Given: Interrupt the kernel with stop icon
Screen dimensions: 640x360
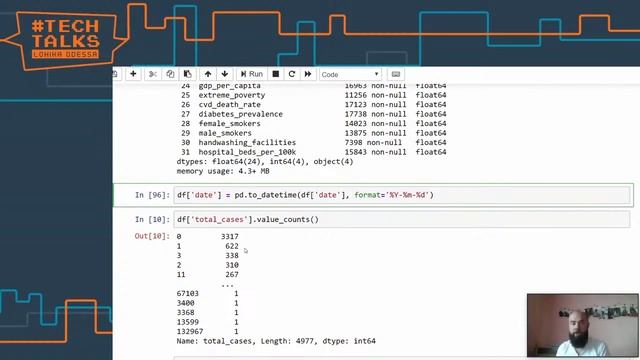Looking at the screenshot, I should pyautogui.click(x=276, y=74).
